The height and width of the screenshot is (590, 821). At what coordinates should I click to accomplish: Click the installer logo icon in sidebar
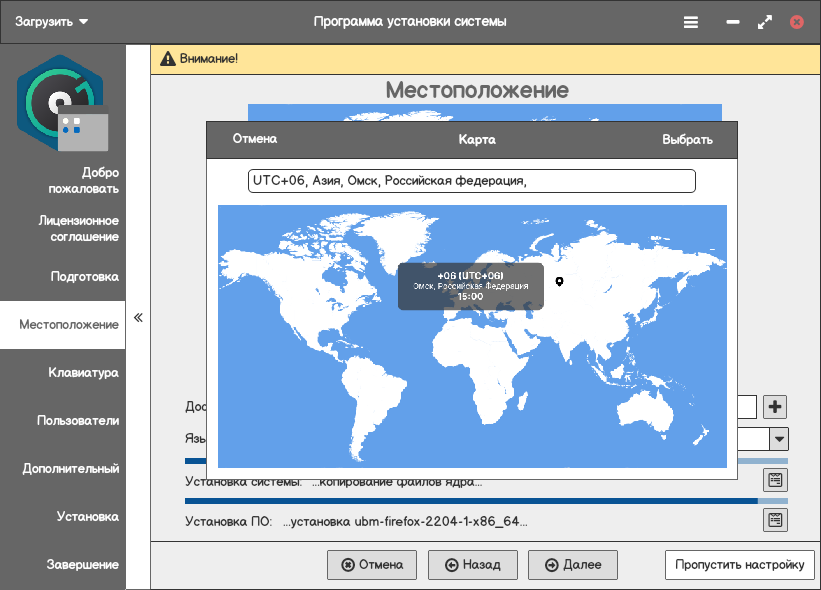pyautogui.click(x=62, y=103)
